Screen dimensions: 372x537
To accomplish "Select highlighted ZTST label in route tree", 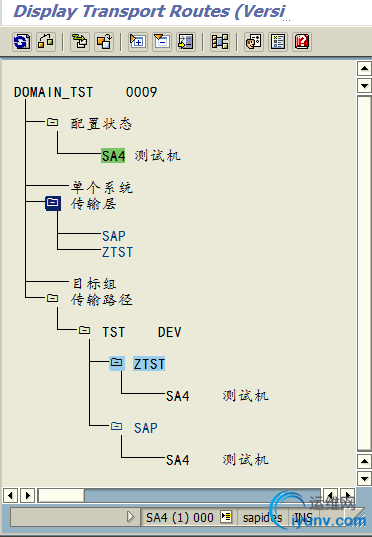I will coord(149,364).
